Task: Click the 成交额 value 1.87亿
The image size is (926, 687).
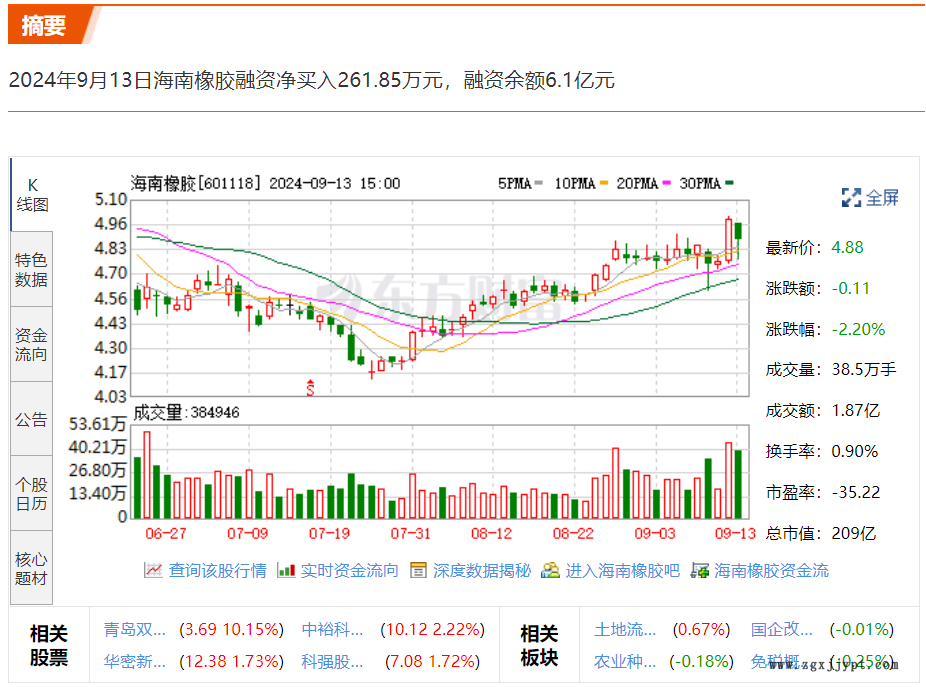Action: (856, 411)
